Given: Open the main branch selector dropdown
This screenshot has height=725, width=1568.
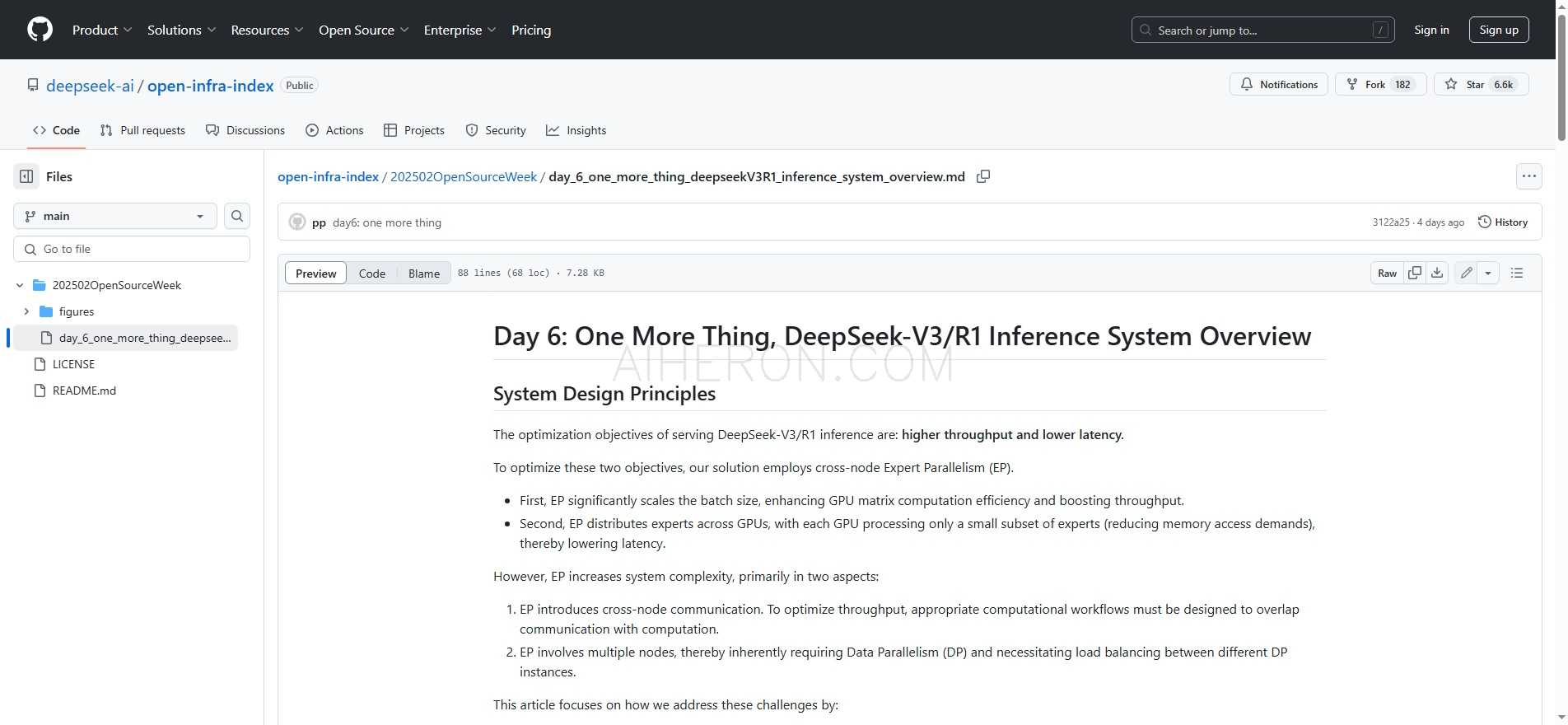Looking at the screenshot, I should coord(115,216).
